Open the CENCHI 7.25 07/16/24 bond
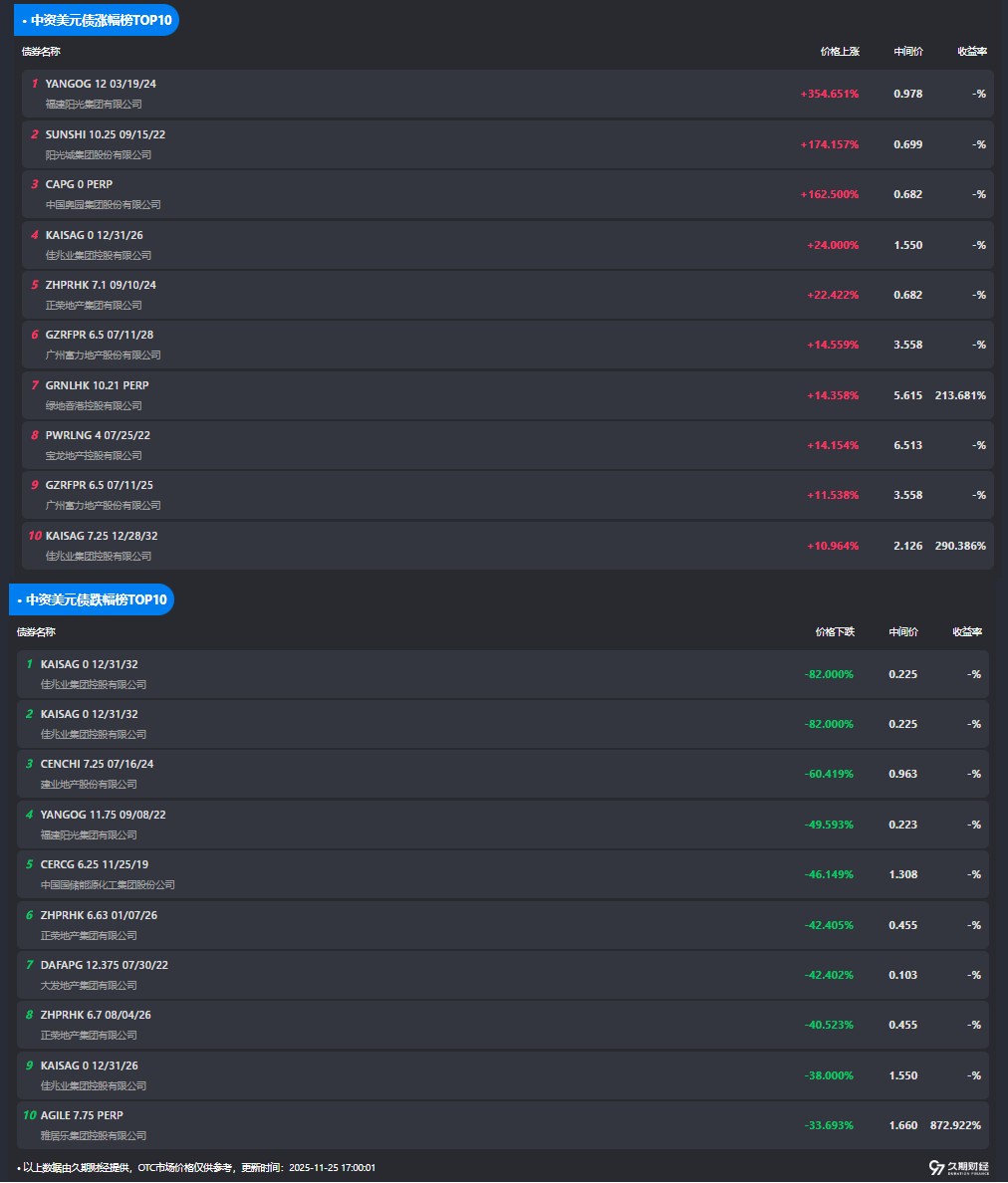This screenshot has height=1183, width=1008. [97, 764]
